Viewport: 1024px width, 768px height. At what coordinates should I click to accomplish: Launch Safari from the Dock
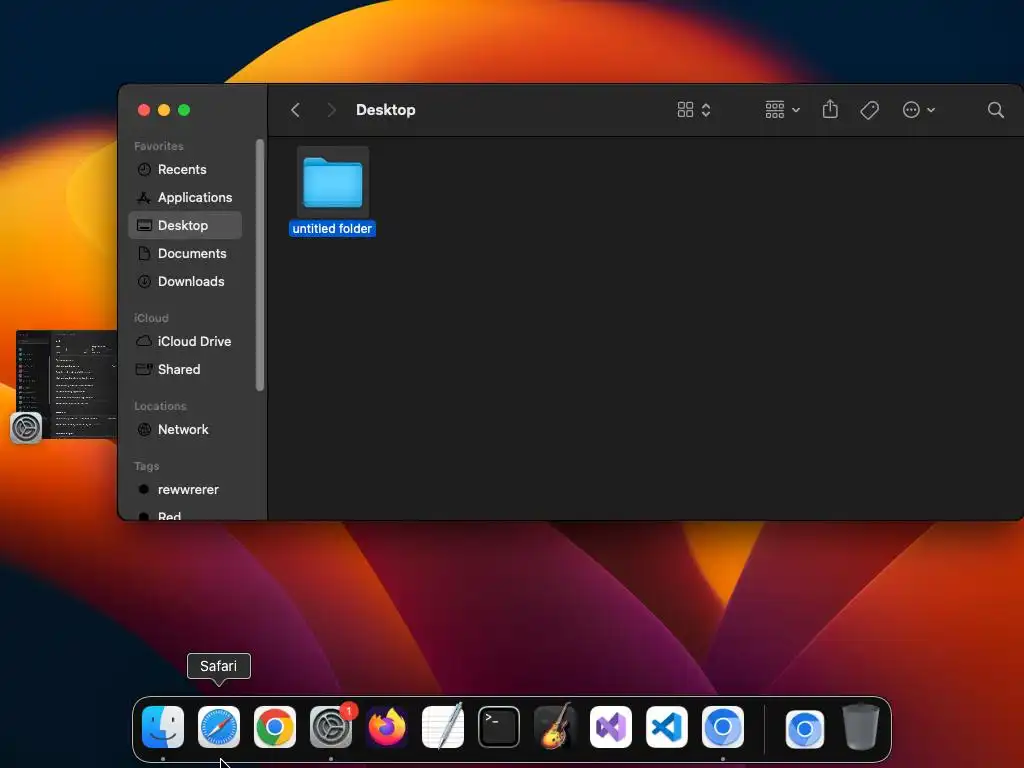tap(219, 727)
